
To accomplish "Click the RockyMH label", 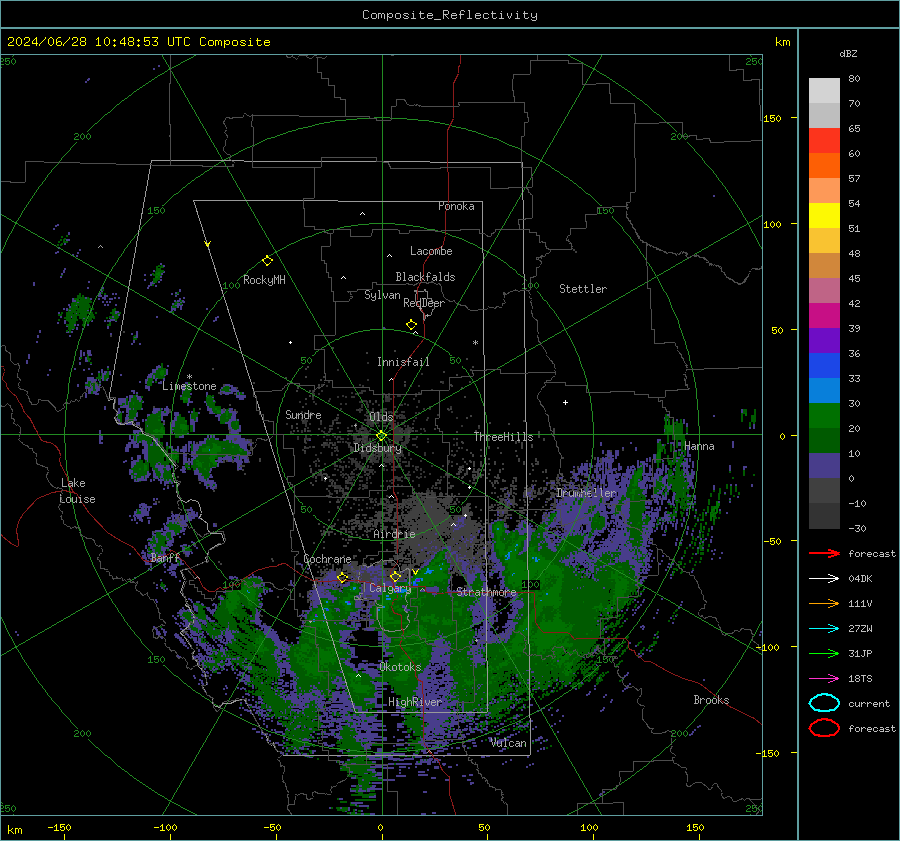I will coord(264,280).
